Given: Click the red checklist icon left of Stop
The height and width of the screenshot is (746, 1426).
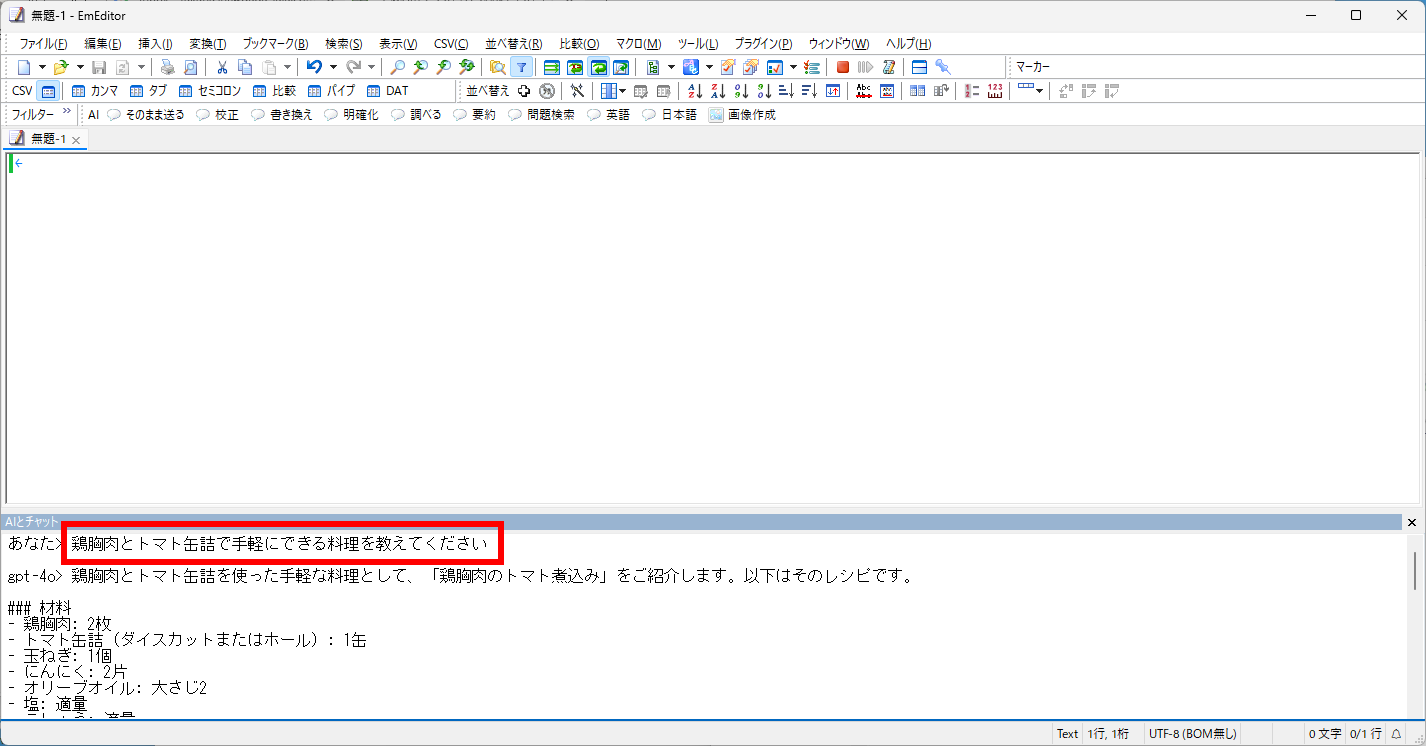Looking at the screenshot, I should click(x=812, y=67).
